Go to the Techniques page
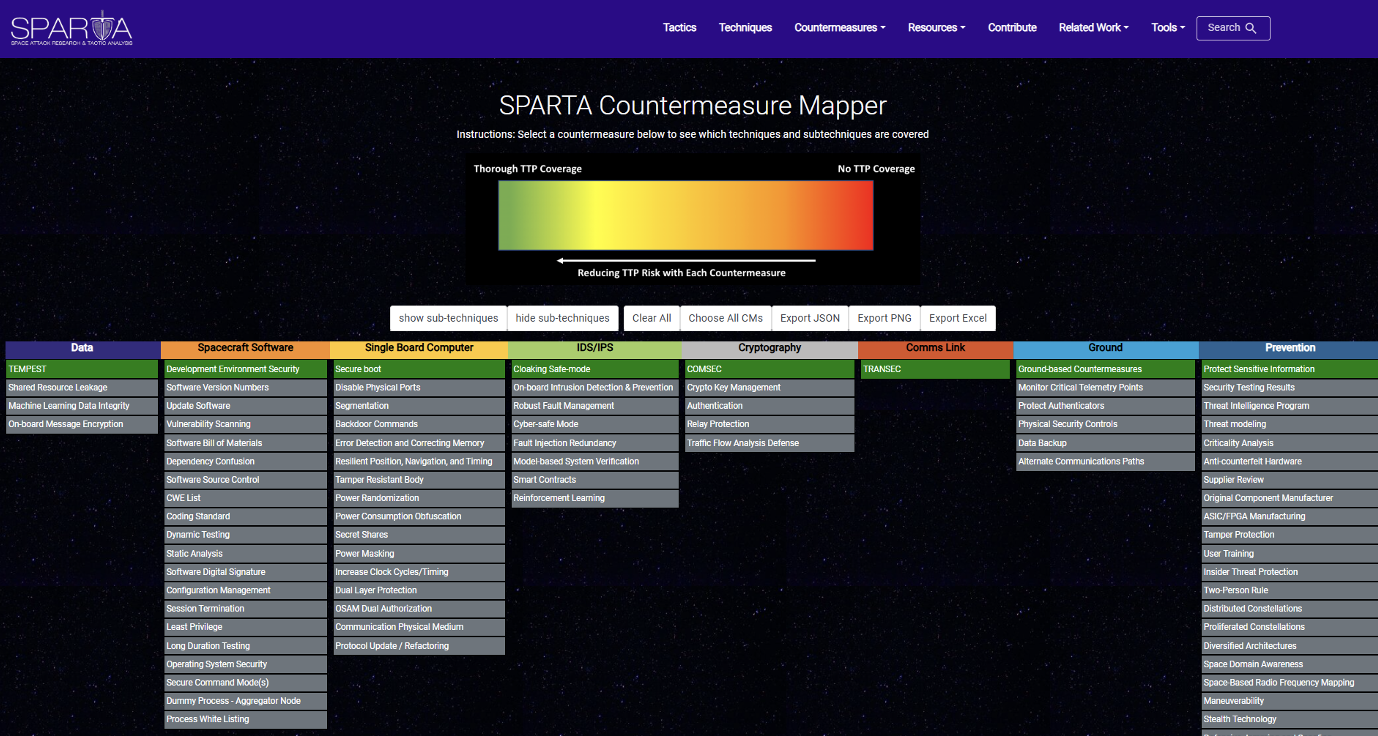1378x736 pixels. pyautogui.click(x=745, y=28)
